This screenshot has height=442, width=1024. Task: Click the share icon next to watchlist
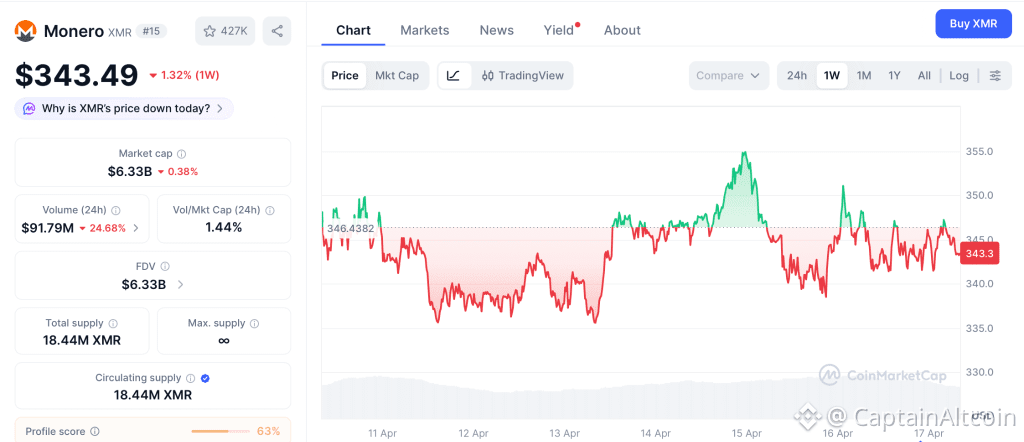coord(277,31)
